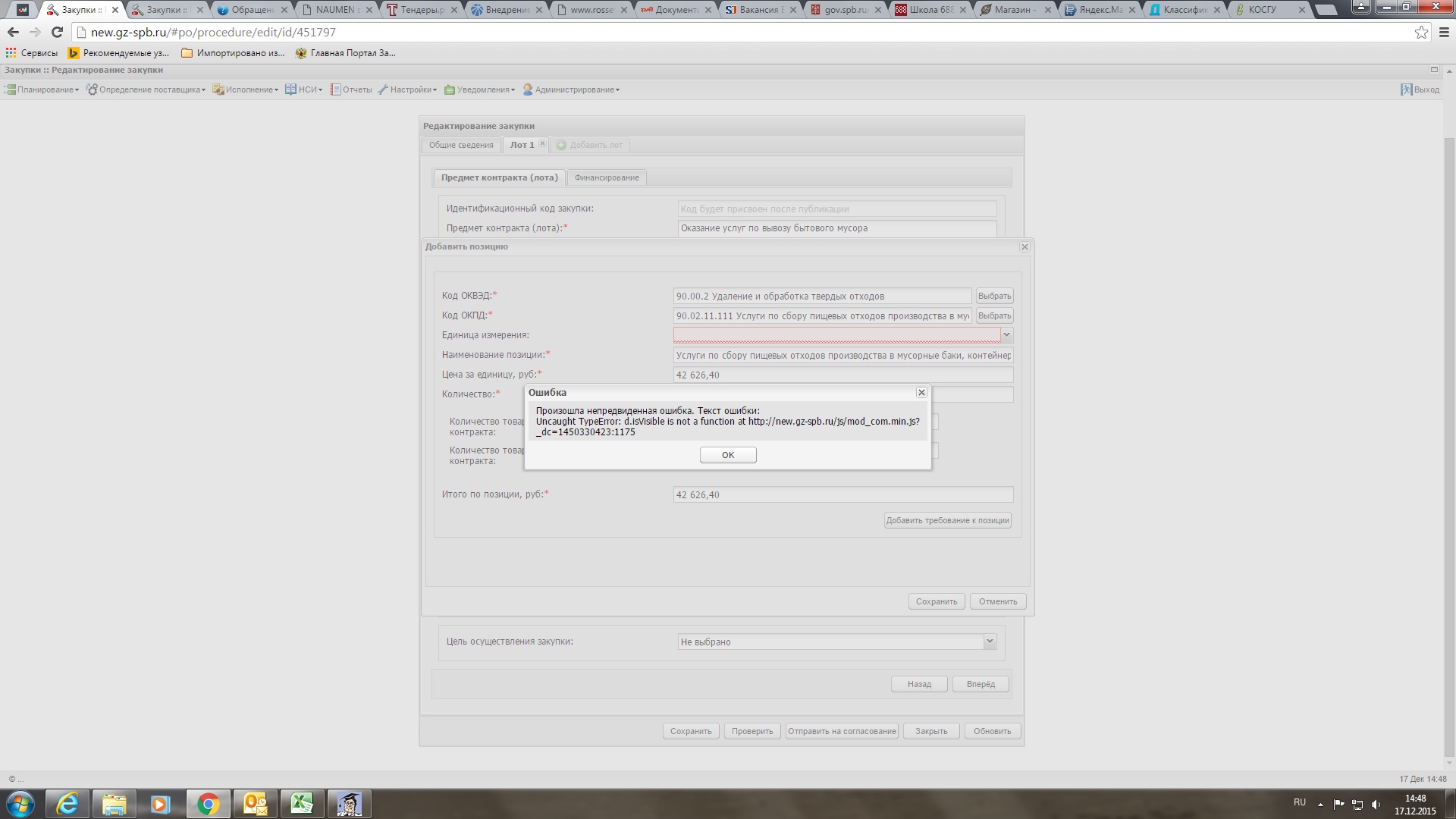Click Добавить требование к позиции button
The image size is (1456, 819).
coord(947,520)
